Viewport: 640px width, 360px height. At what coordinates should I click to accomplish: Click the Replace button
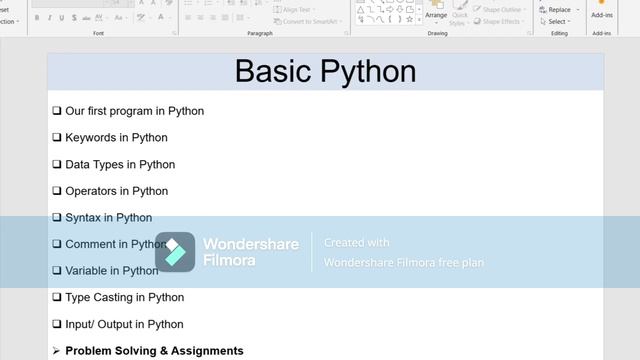pyautogui.click(x=556, y=9)
